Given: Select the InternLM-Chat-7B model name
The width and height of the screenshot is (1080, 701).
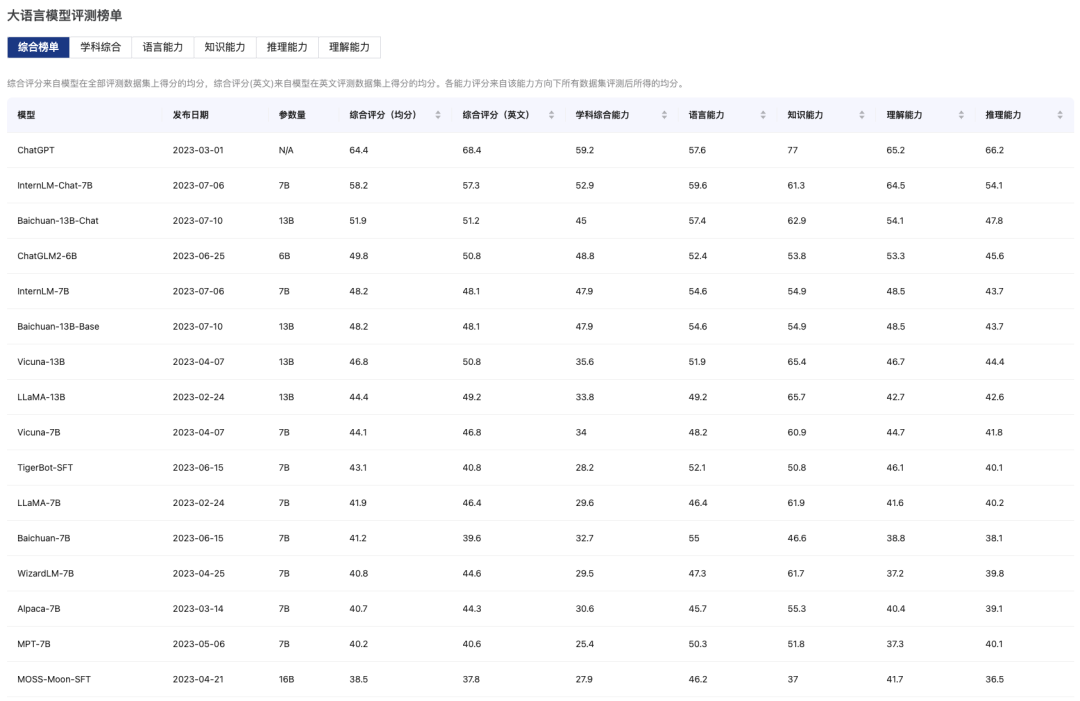Looking at the screenshot, I should pos(54,185).
